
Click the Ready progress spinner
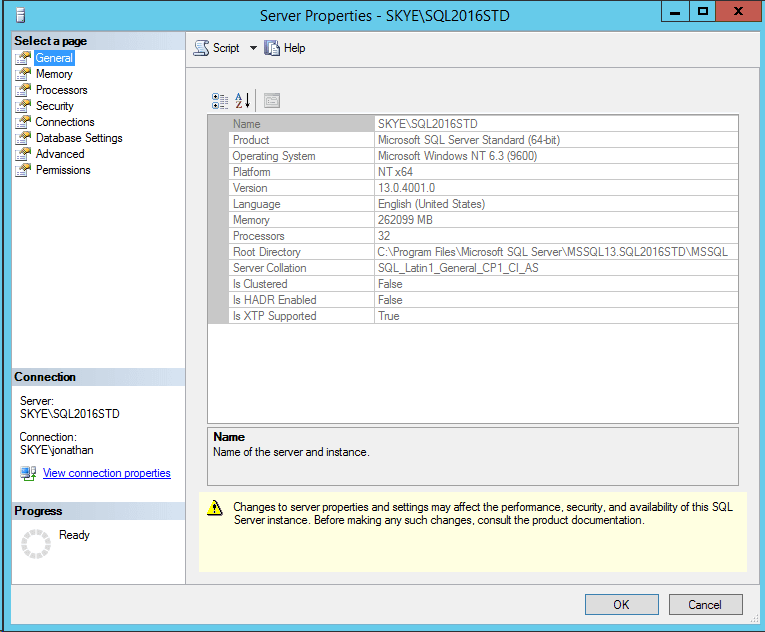coord(36,544)
